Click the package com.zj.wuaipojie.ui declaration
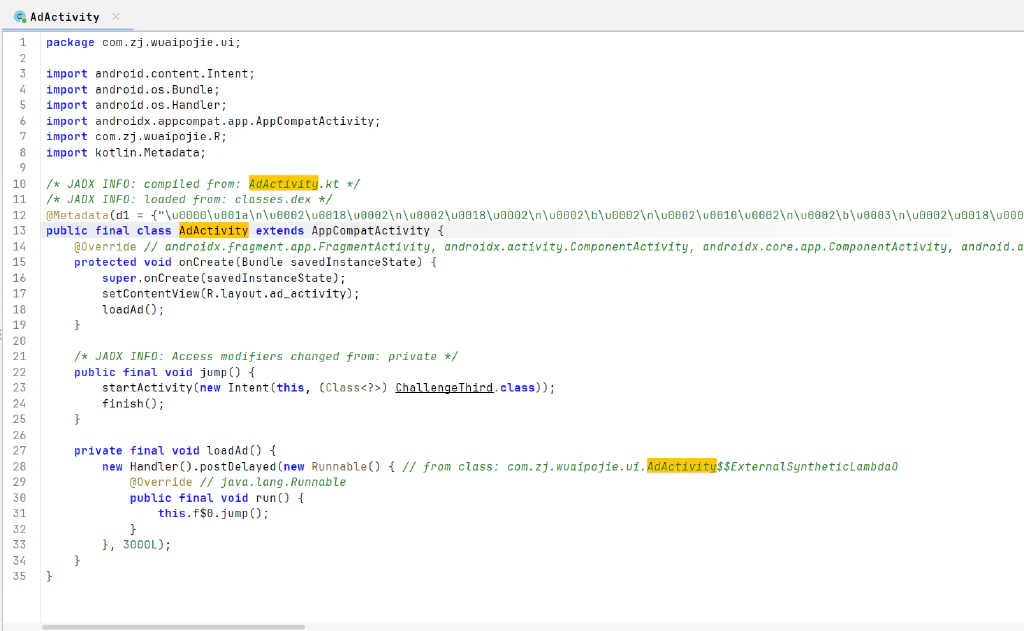Screen dimensions: 1024x631 tap(143, 42)
